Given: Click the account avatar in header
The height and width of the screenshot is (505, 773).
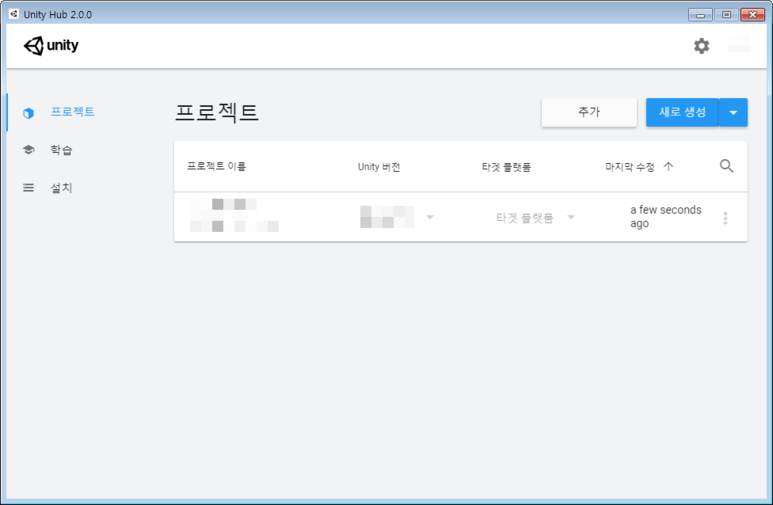Looking at the screenshot, I should [x=739, y=44].
